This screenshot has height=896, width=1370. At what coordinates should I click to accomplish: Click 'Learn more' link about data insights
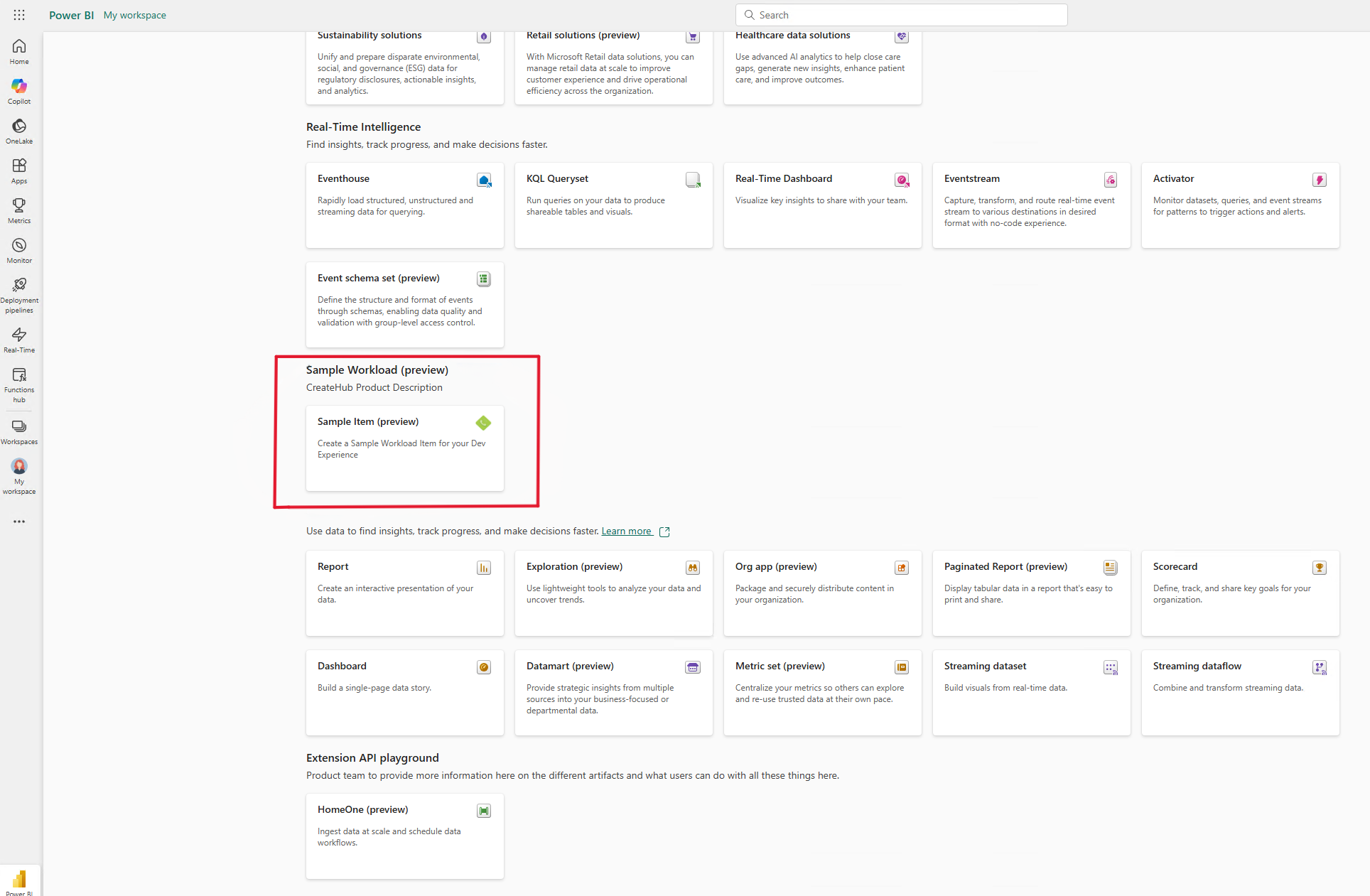point(628,531)
